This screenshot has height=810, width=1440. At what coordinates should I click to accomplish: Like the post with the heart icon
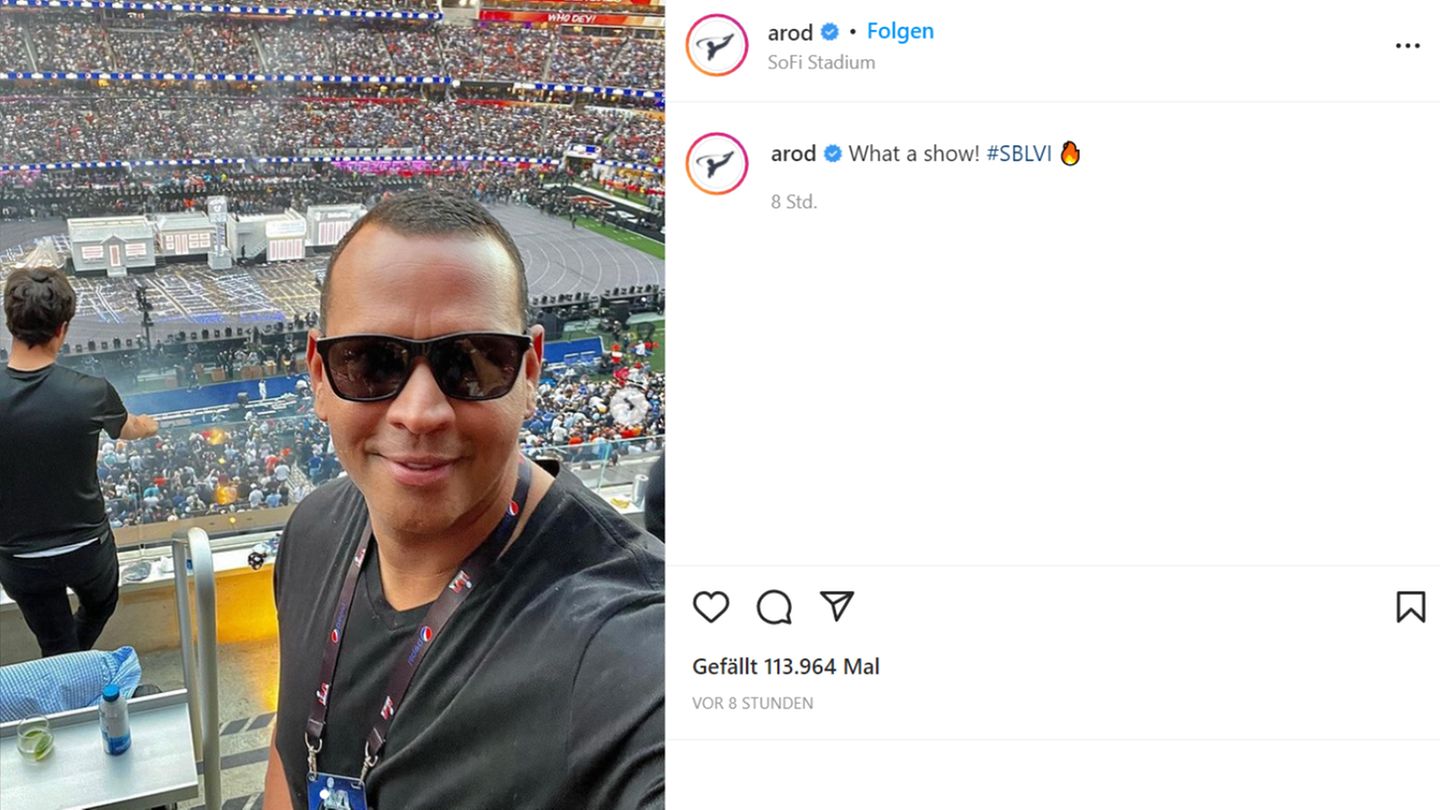pos(711,607)
